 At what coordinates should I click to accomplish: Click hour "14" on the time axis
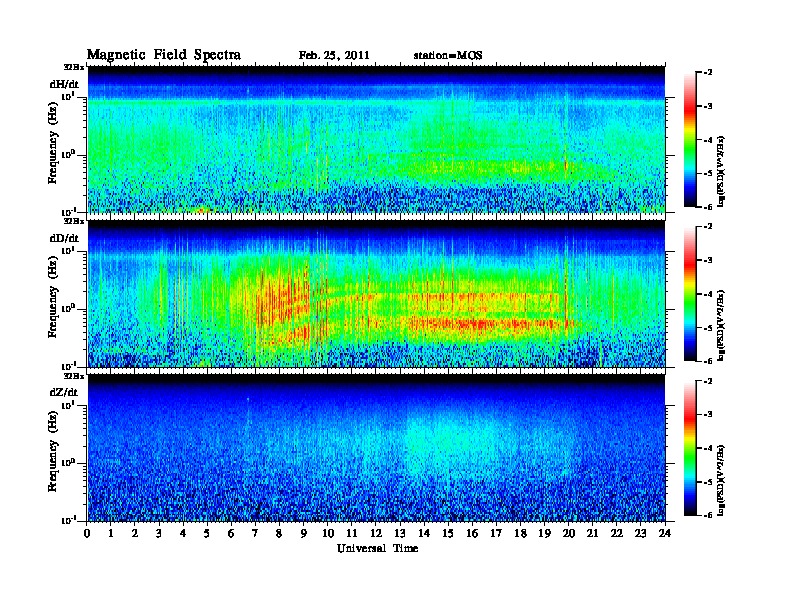(x=424, y=533)
